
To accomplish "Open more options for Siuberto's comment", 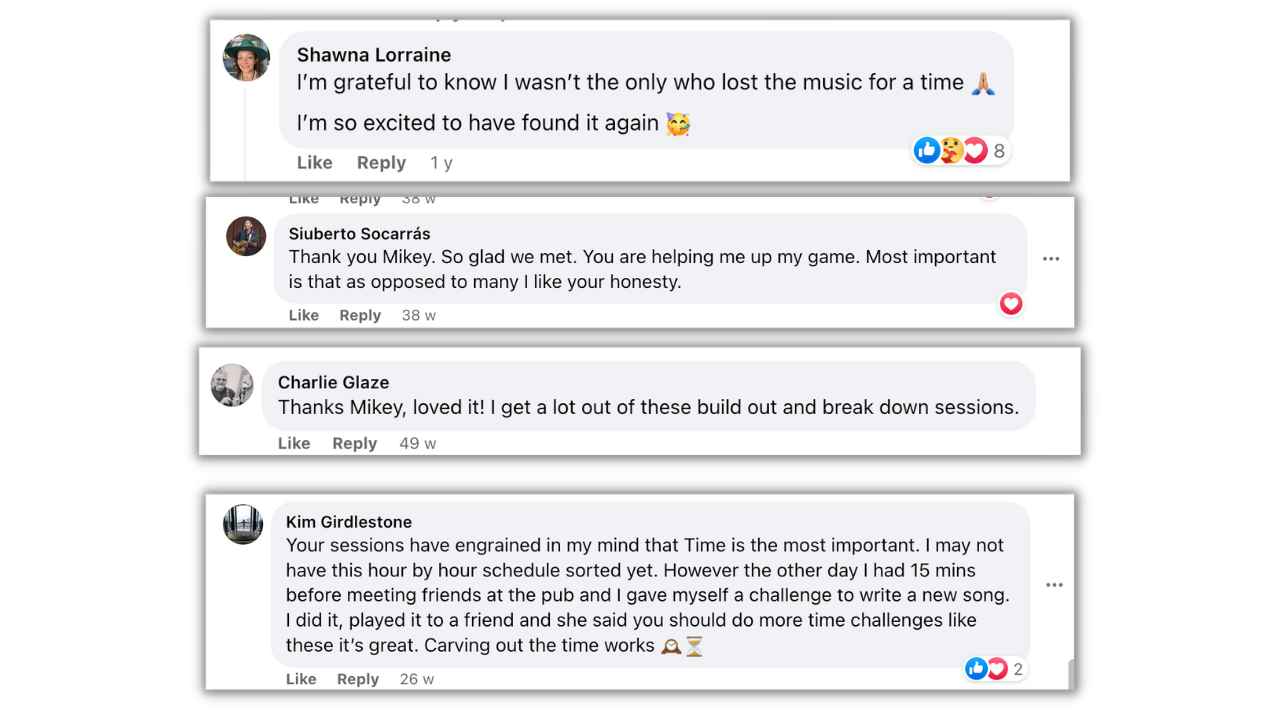I will coord(1051,259).
